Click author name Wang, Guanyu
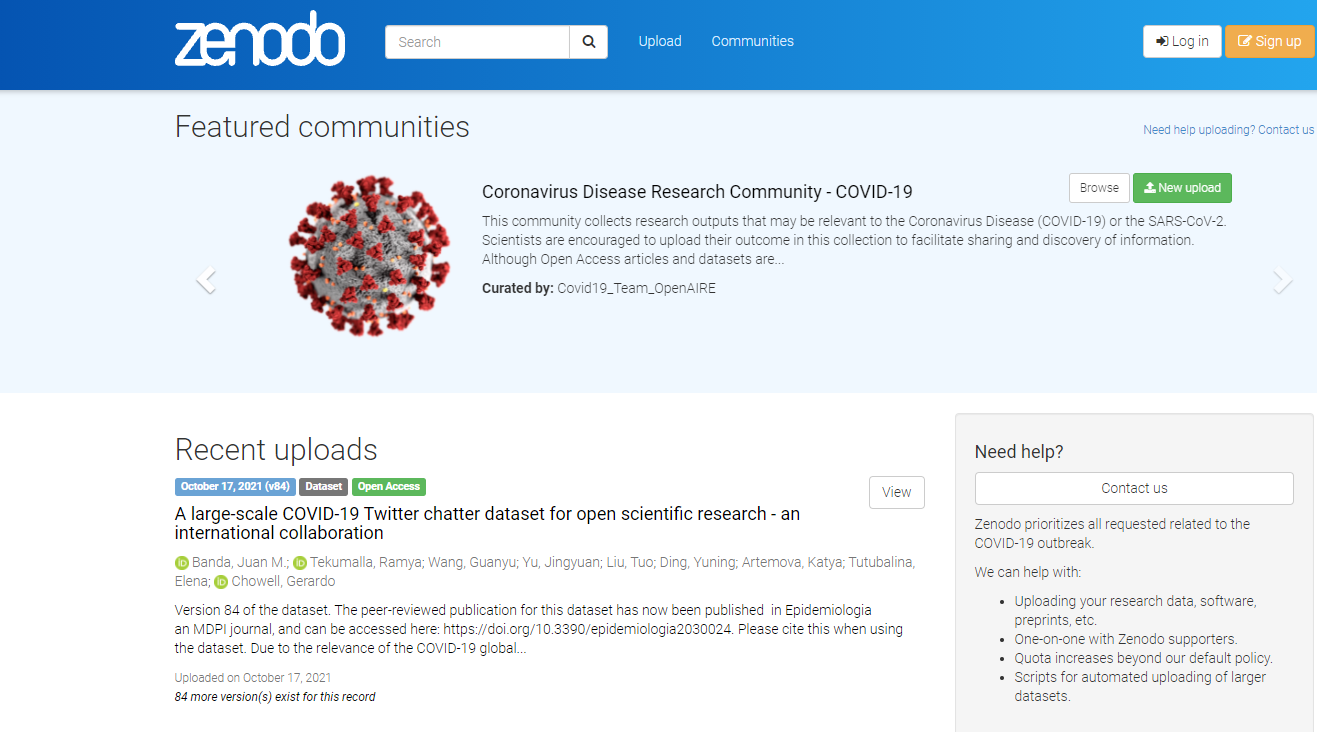The width and height of the screenshot is (1317, 732). pos(472,563)
